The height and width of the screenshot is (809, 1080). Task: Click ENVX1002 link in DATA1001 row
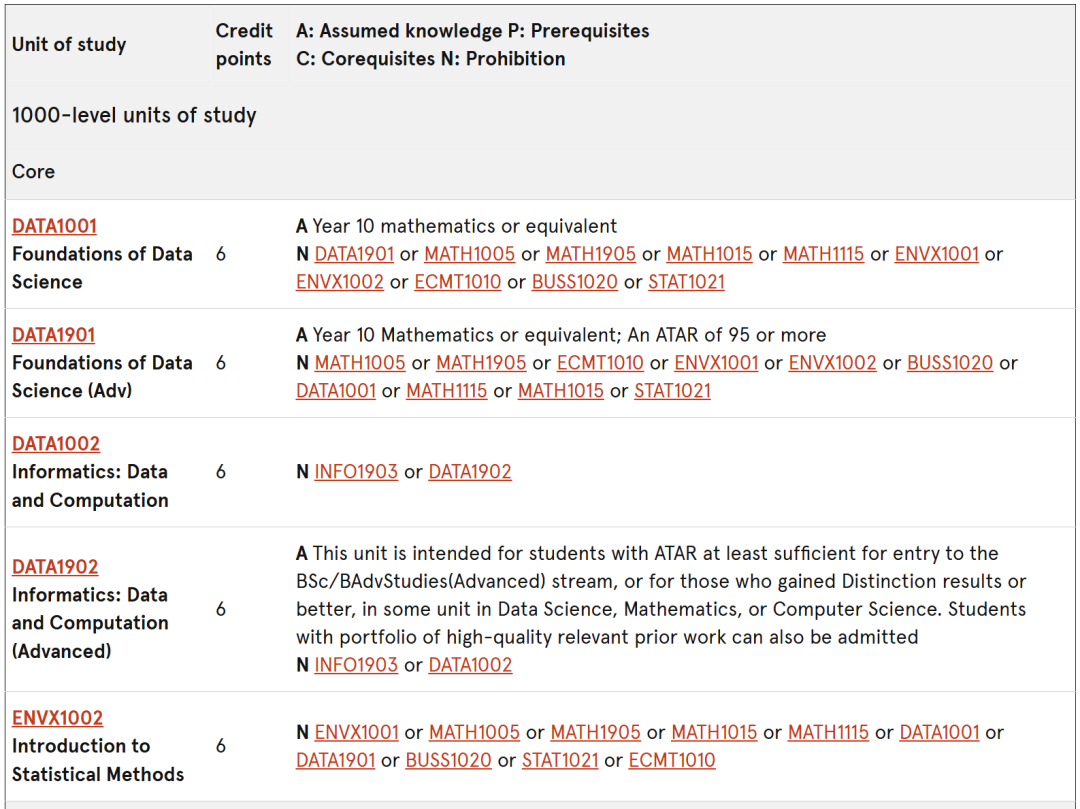click(340, 282)
